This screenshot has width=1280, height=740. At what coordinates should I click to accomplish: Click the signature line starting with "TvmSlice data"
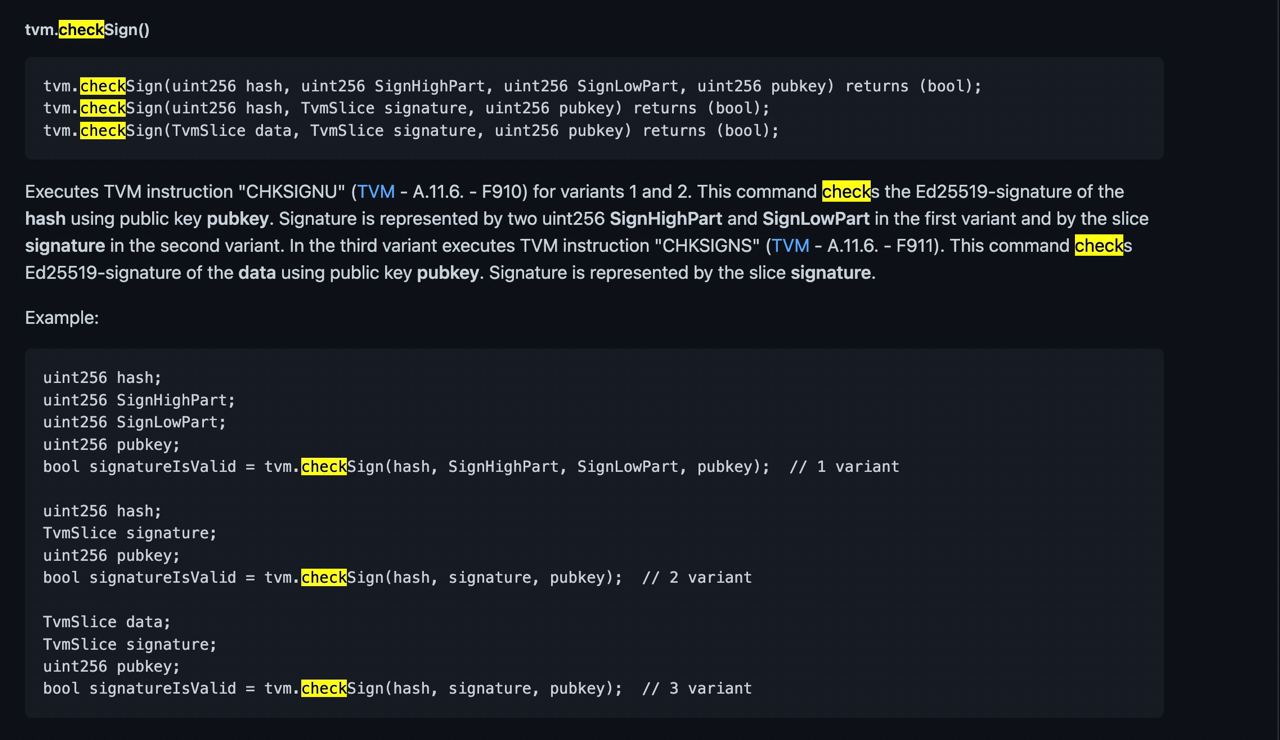[410, 130]
